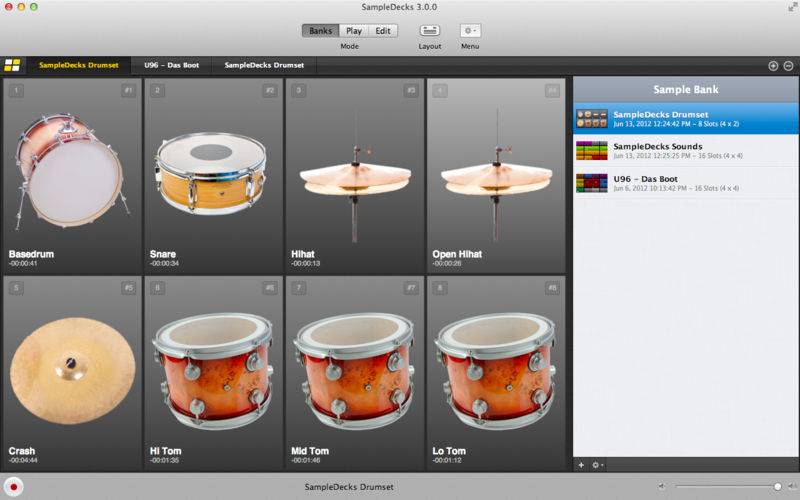Trigger the Open Hihat pad
This screenshot has height=500, width=800.
(x=496, y=176)
